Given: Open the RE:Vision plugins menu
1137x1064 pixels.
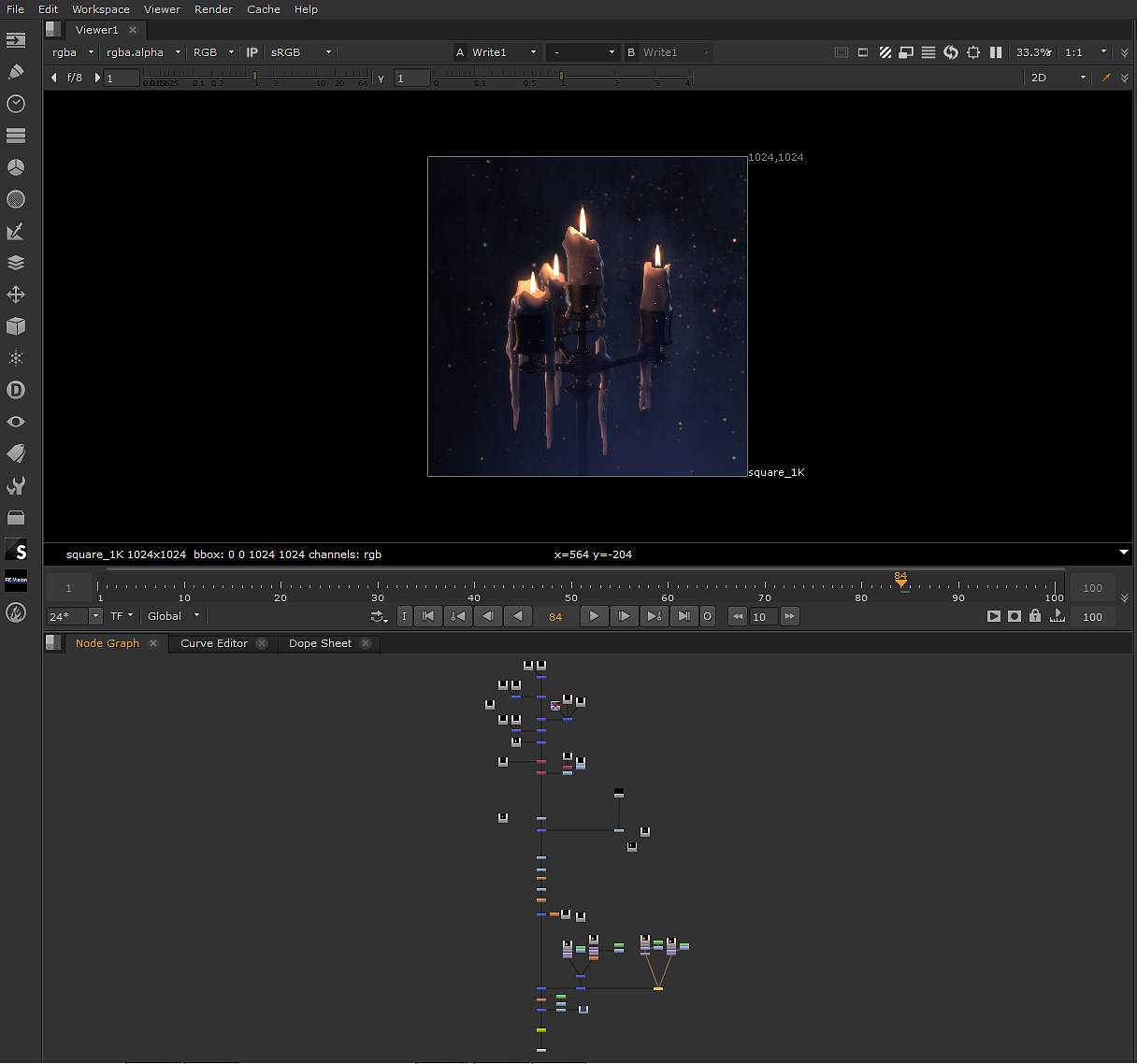Looking at the screenshot, I should click(16, 581).
